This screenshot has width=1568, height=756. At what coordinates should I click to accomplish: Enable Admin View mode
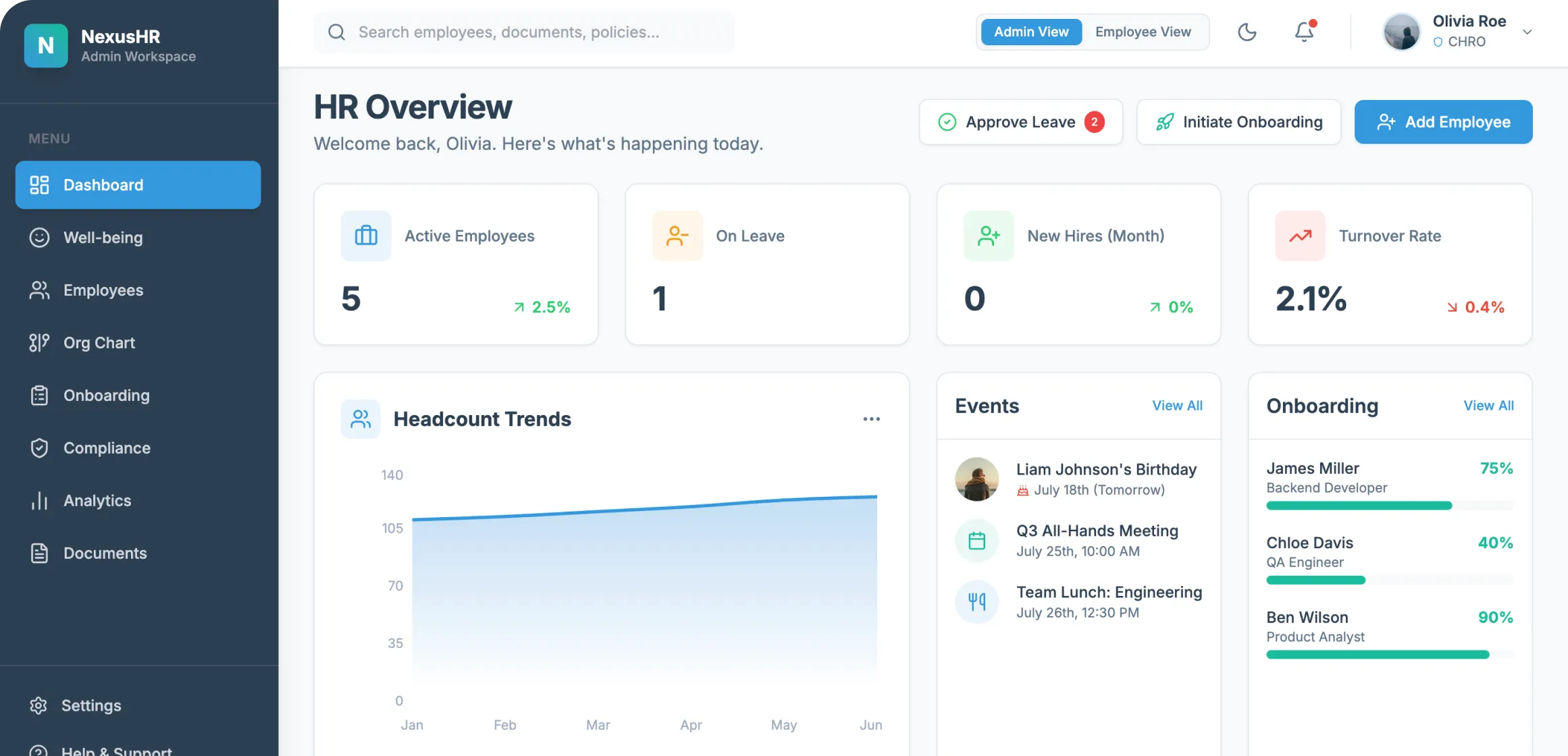1031,31
